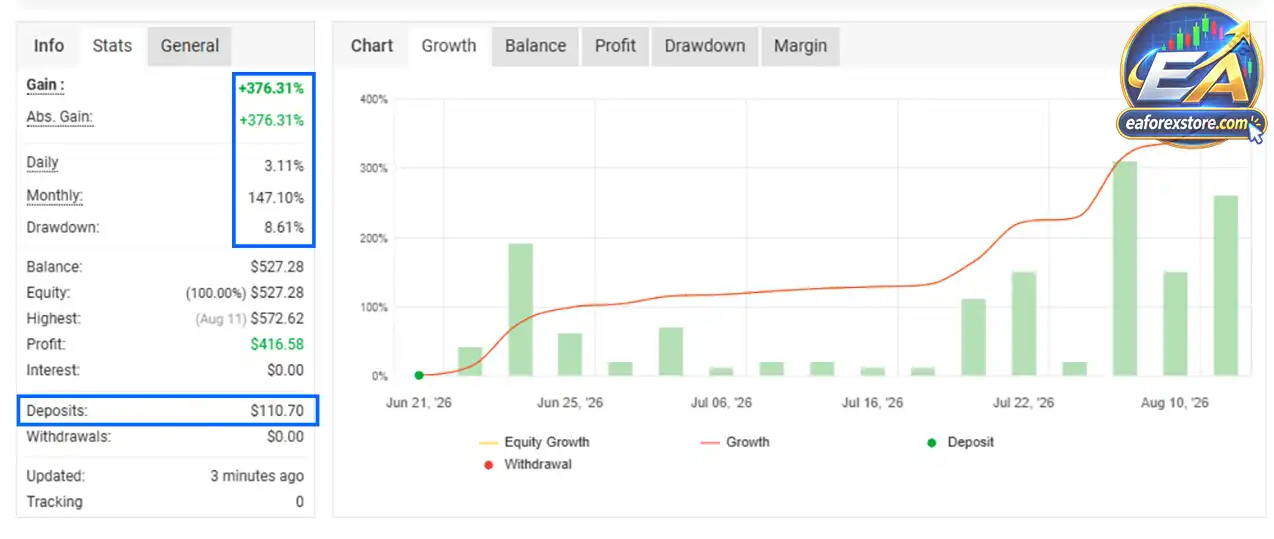This screenshot has width=1274, height=539.
Task: Select the Tracking 0 value
Action: pyautogui.click(x=299, y=502)
